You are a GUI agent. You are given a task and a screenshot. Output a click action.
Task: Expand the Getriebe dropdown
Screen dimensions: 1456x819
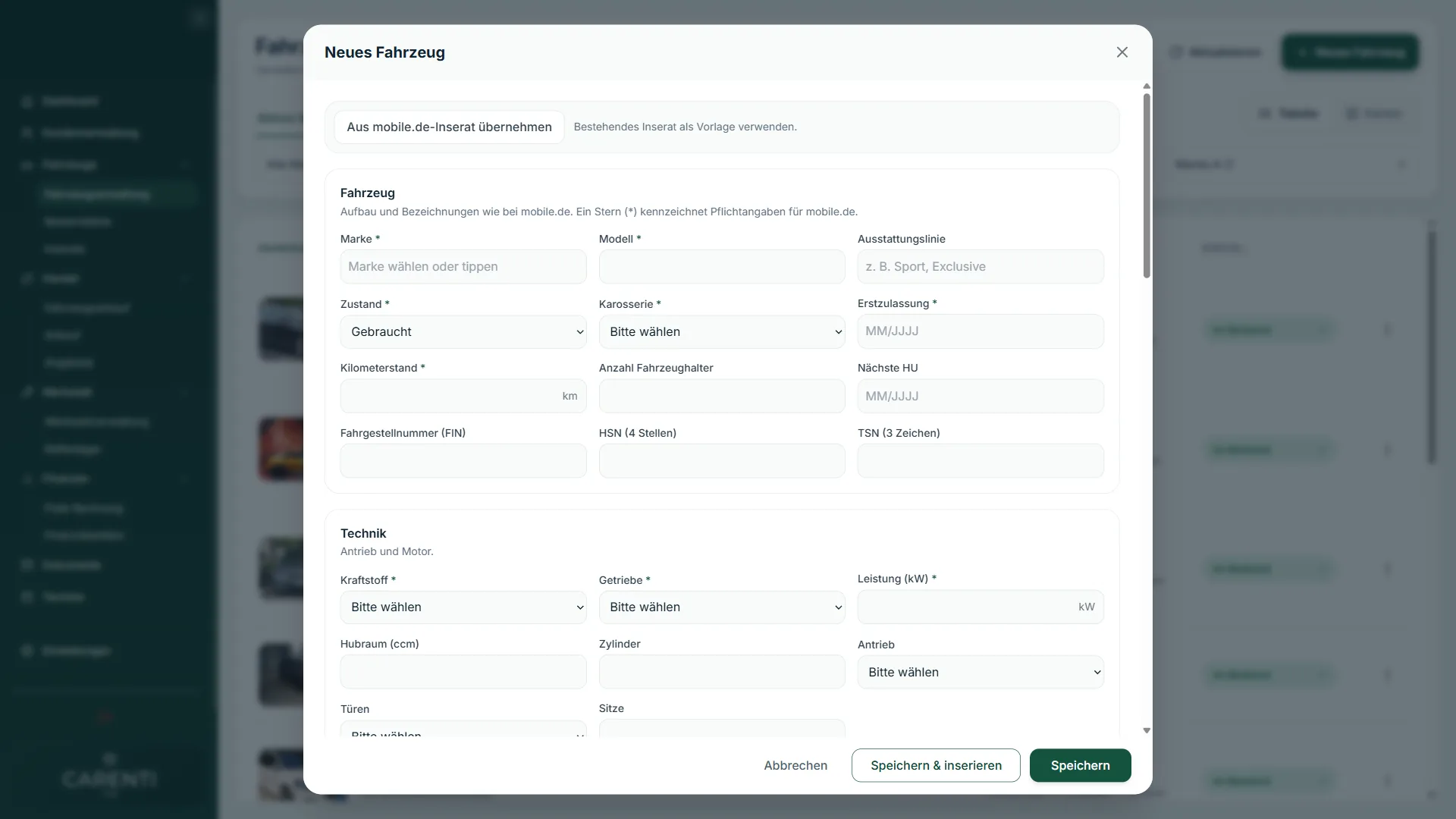[722, 607]
